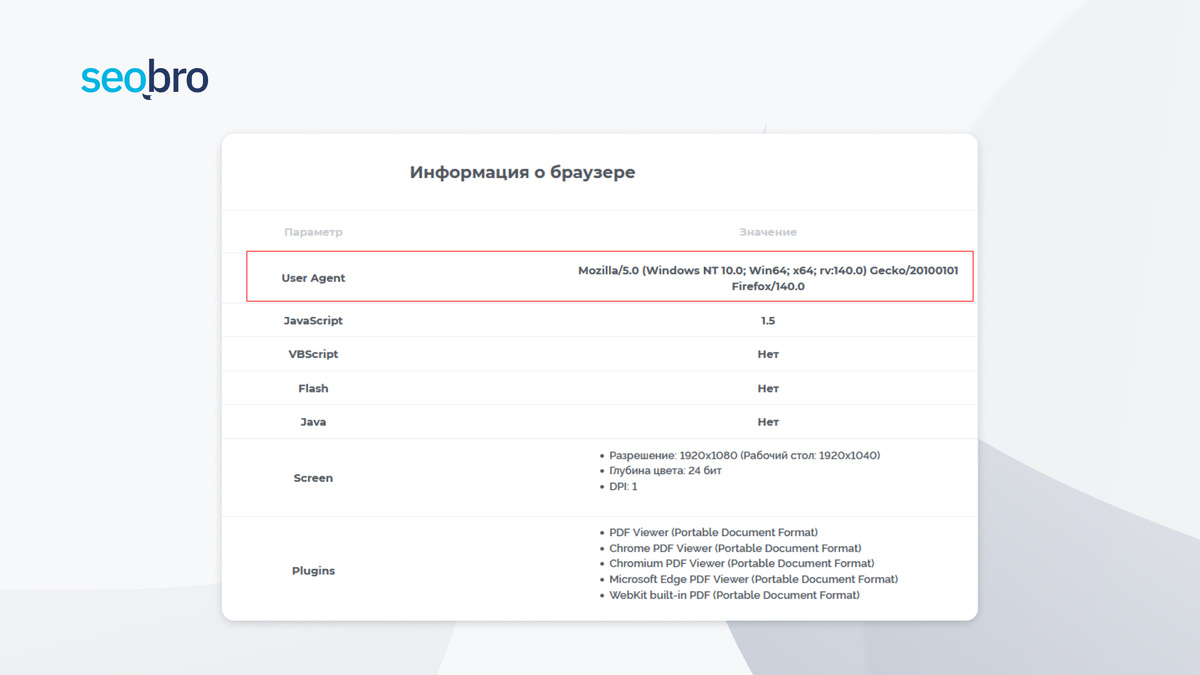Select the heading "Информация о браузере"
1200x675 pixels.
[522, 172]
